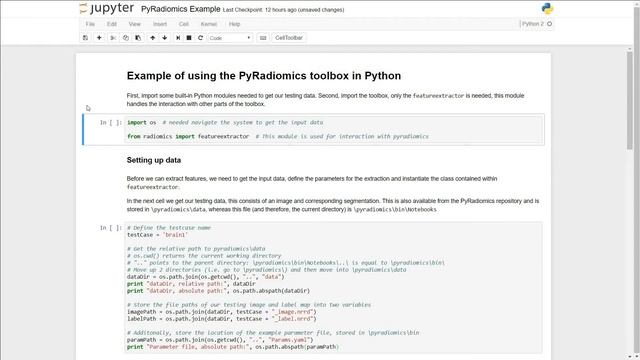
Task: Click the dataDir os.path.join code line
Action: coord(206,277)
